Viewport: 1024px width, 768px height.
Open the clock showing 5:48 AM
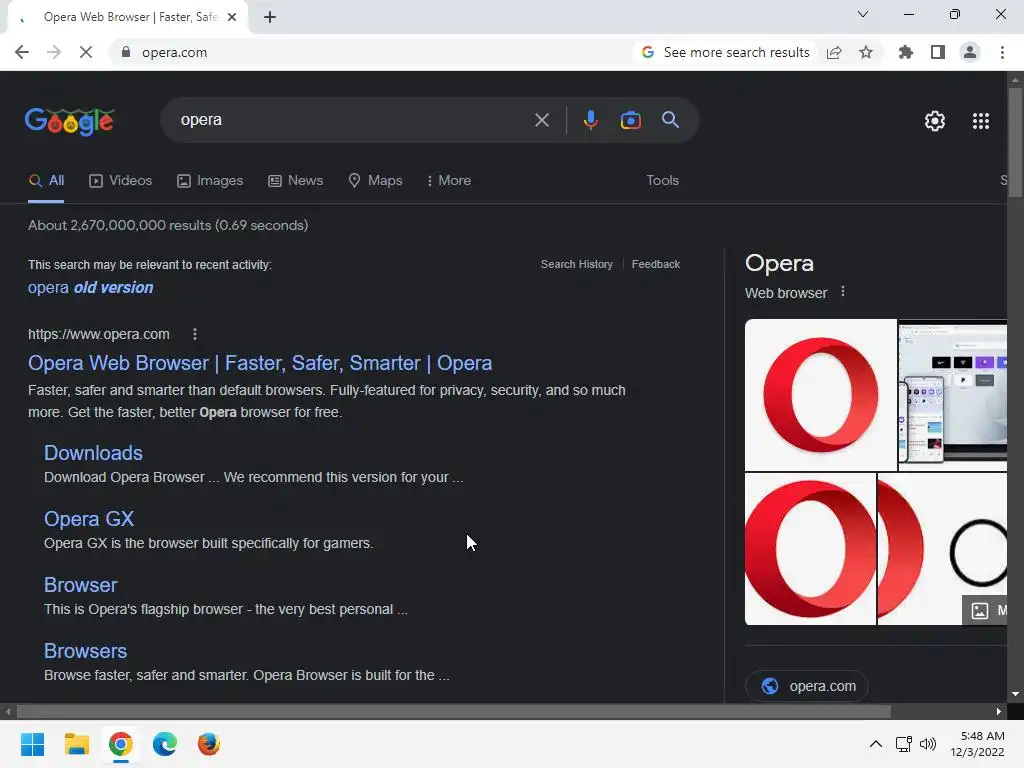978,744
